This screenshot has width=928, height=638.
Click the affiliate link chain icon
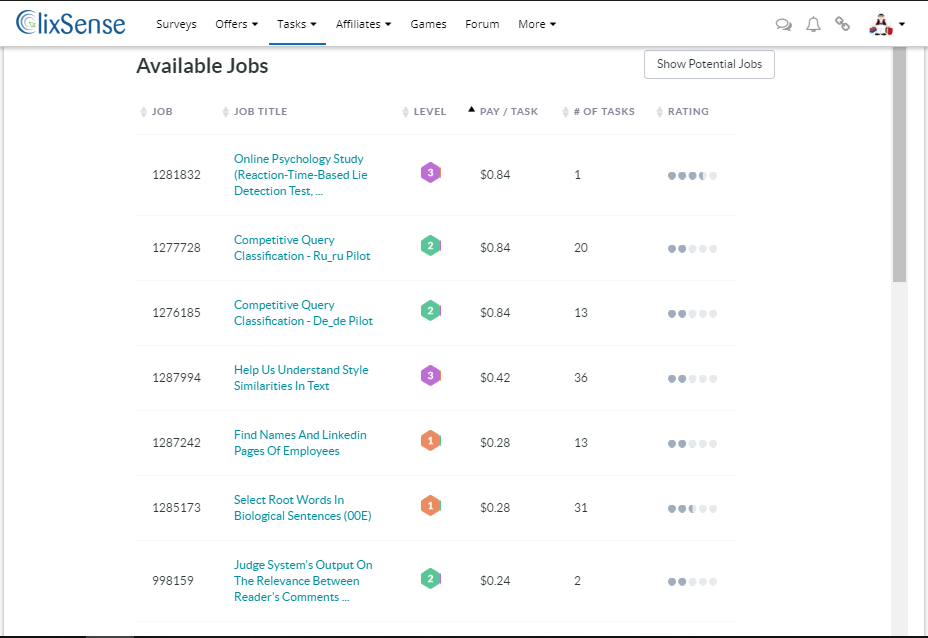pyautogui.click(x=842, y=24)
